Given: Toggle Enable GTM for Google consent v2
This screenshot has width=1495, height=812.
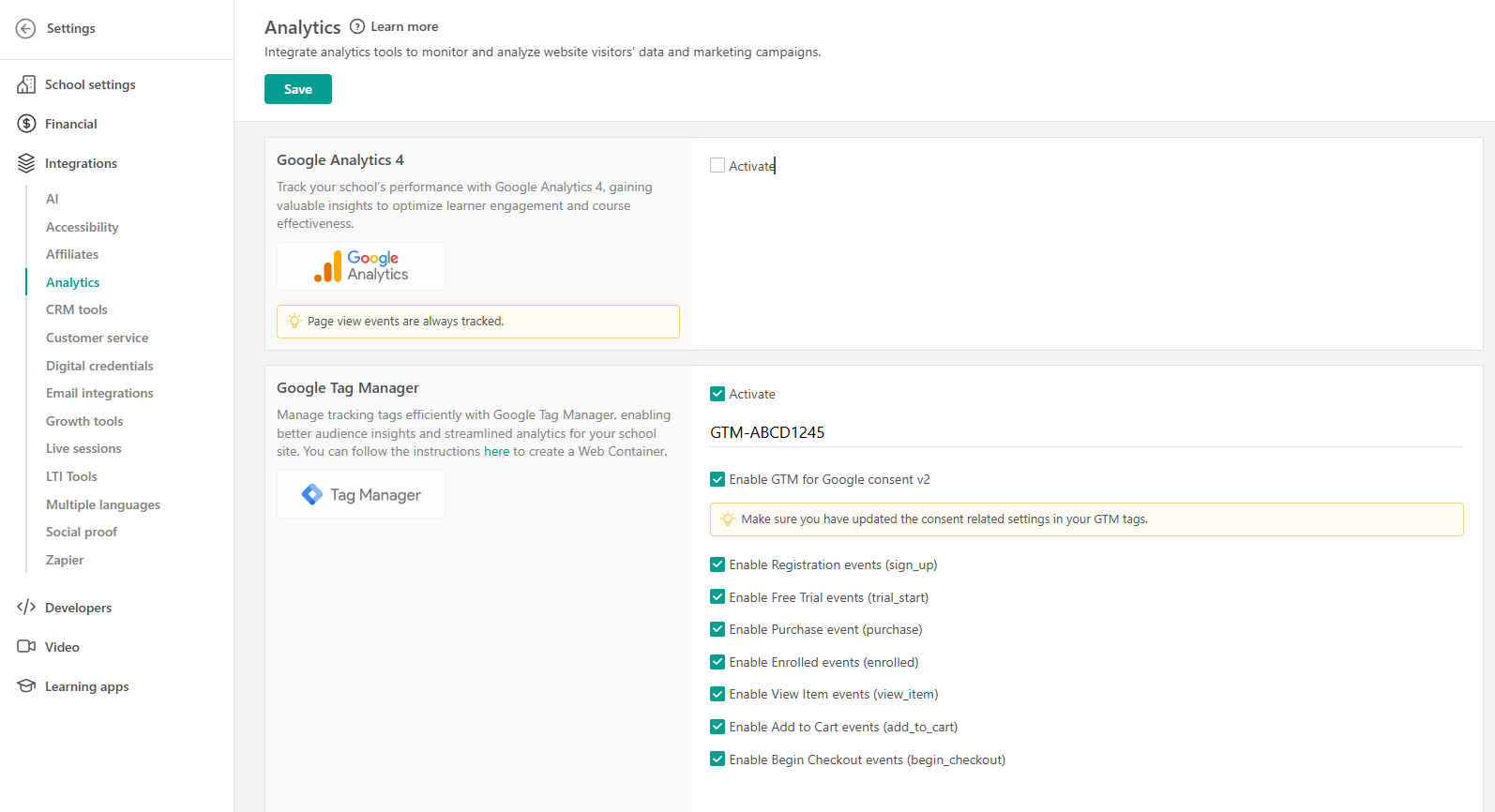Looking at the screenshot, I should (717, 479).
